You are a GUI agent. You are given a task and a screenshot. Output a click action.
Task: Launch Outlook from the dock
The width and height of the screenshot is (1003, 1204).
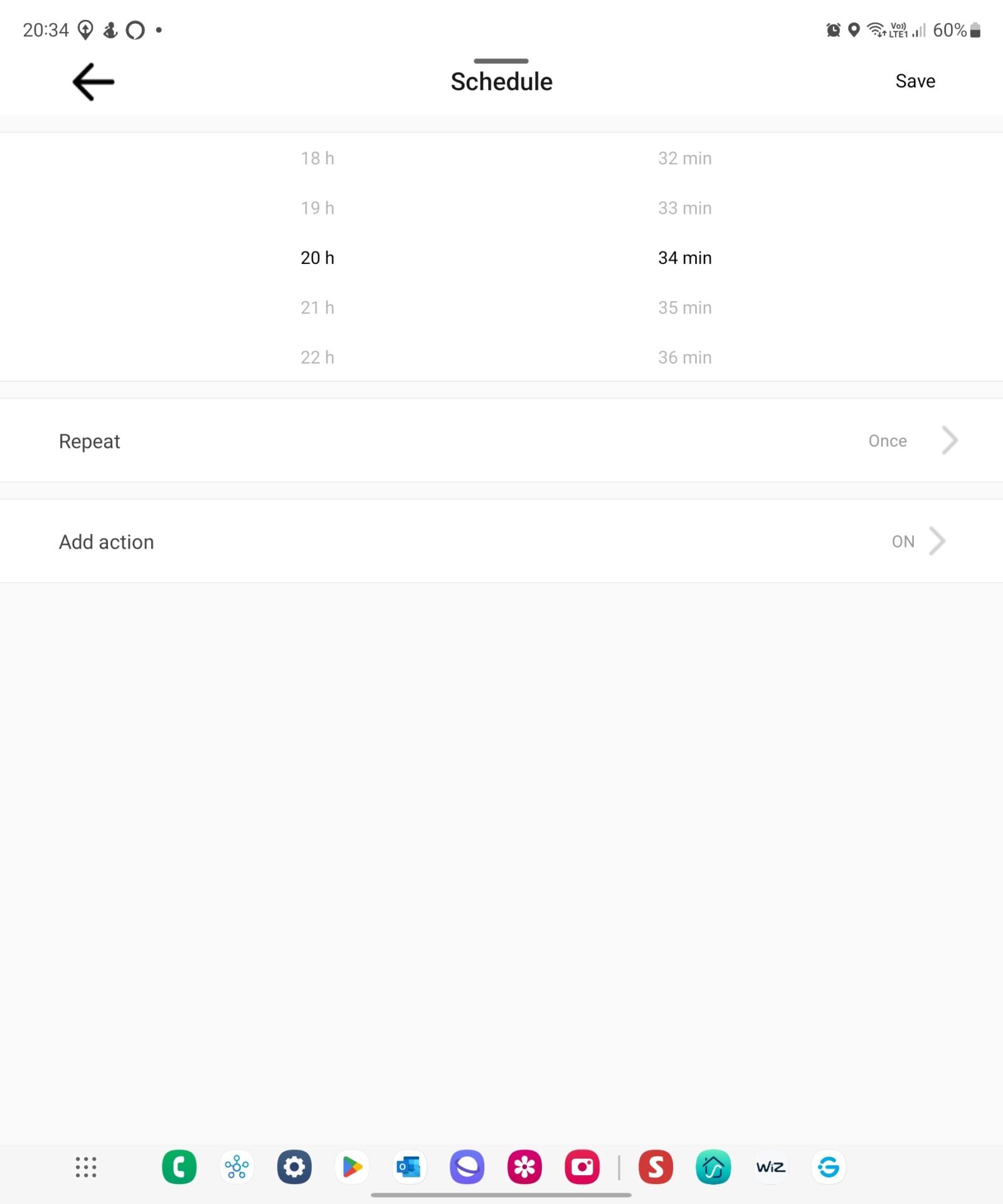click(x=409, y=1167)
